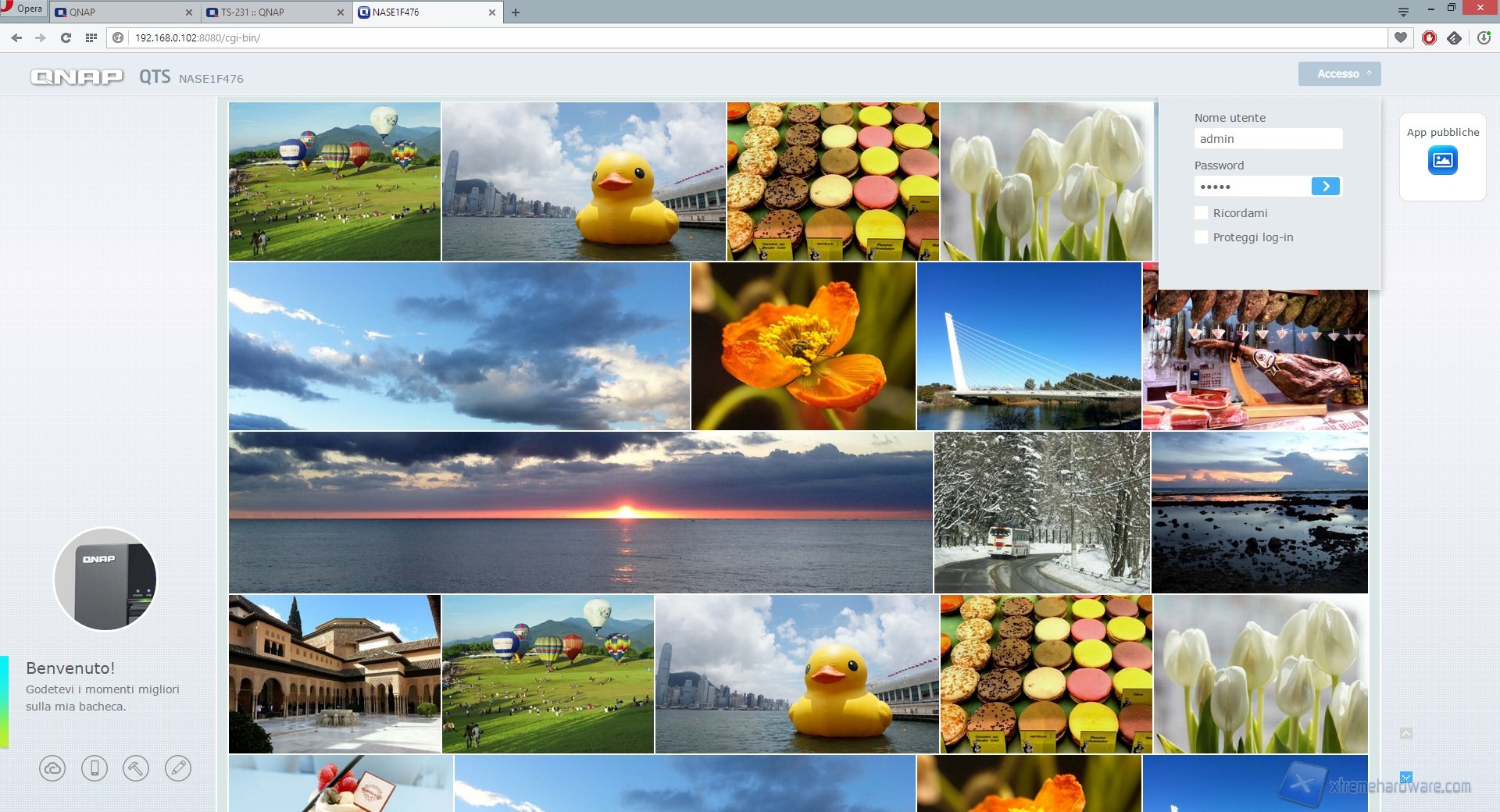This screenshot has width=1500, height=812.
Task: Click the pencil edit icon in sidebar
Action: coord(178,768)
